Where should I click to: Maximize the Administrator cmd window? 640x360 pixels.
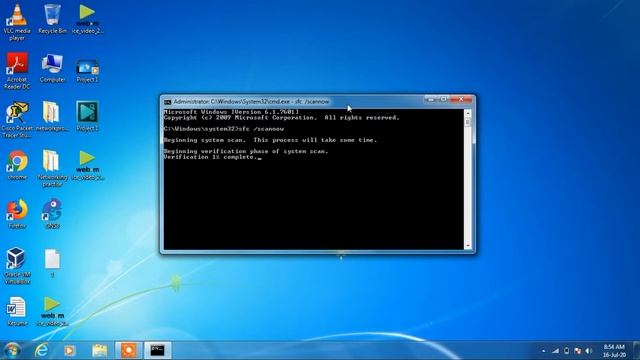click(x=444, y=99)
